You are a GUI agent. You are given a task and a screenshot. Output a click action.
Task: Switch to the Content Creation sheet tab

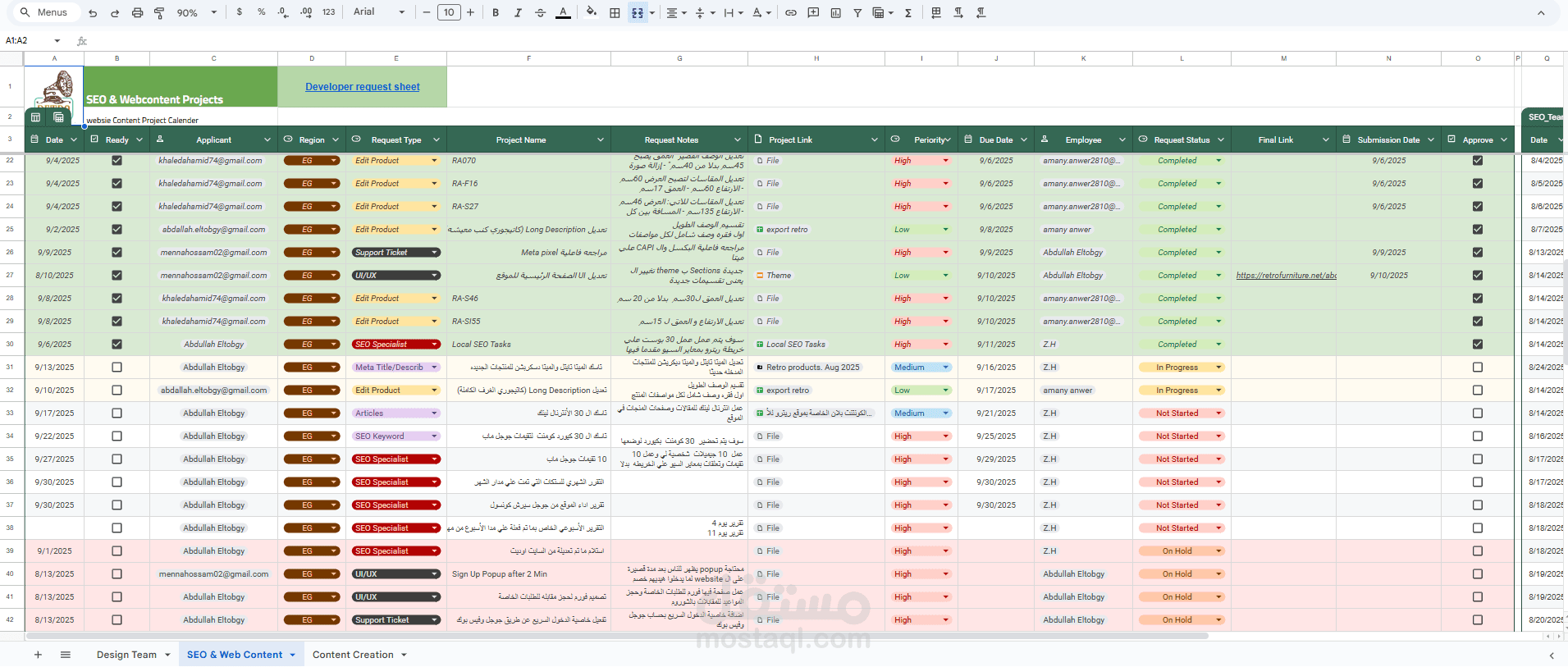coord(353,655)
